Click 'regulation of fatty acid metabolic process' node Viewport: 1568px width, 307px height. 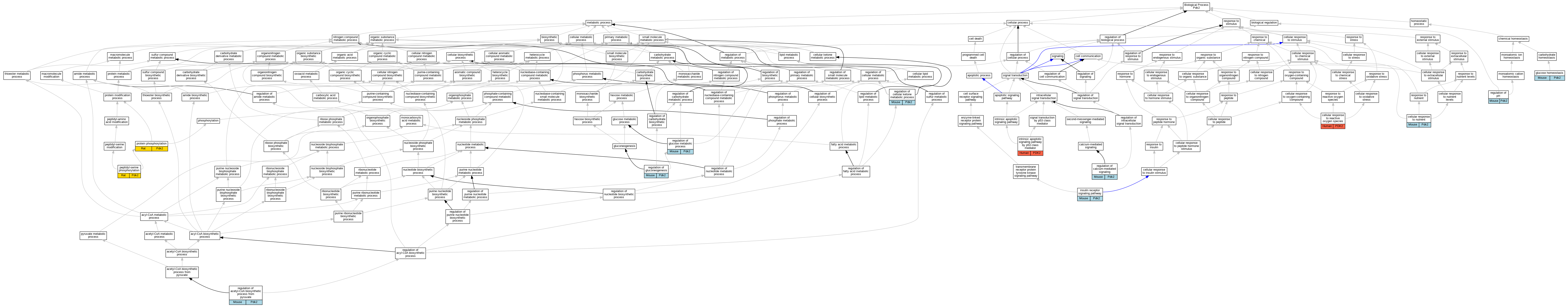[856, 172]
